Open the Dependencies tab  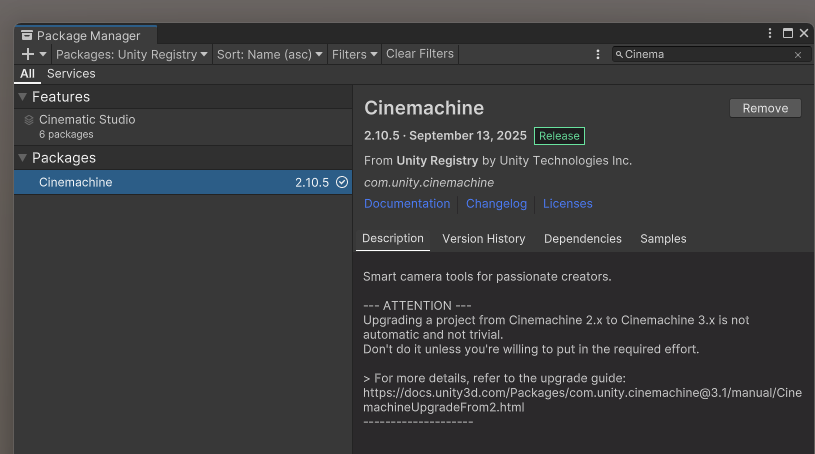582,239
